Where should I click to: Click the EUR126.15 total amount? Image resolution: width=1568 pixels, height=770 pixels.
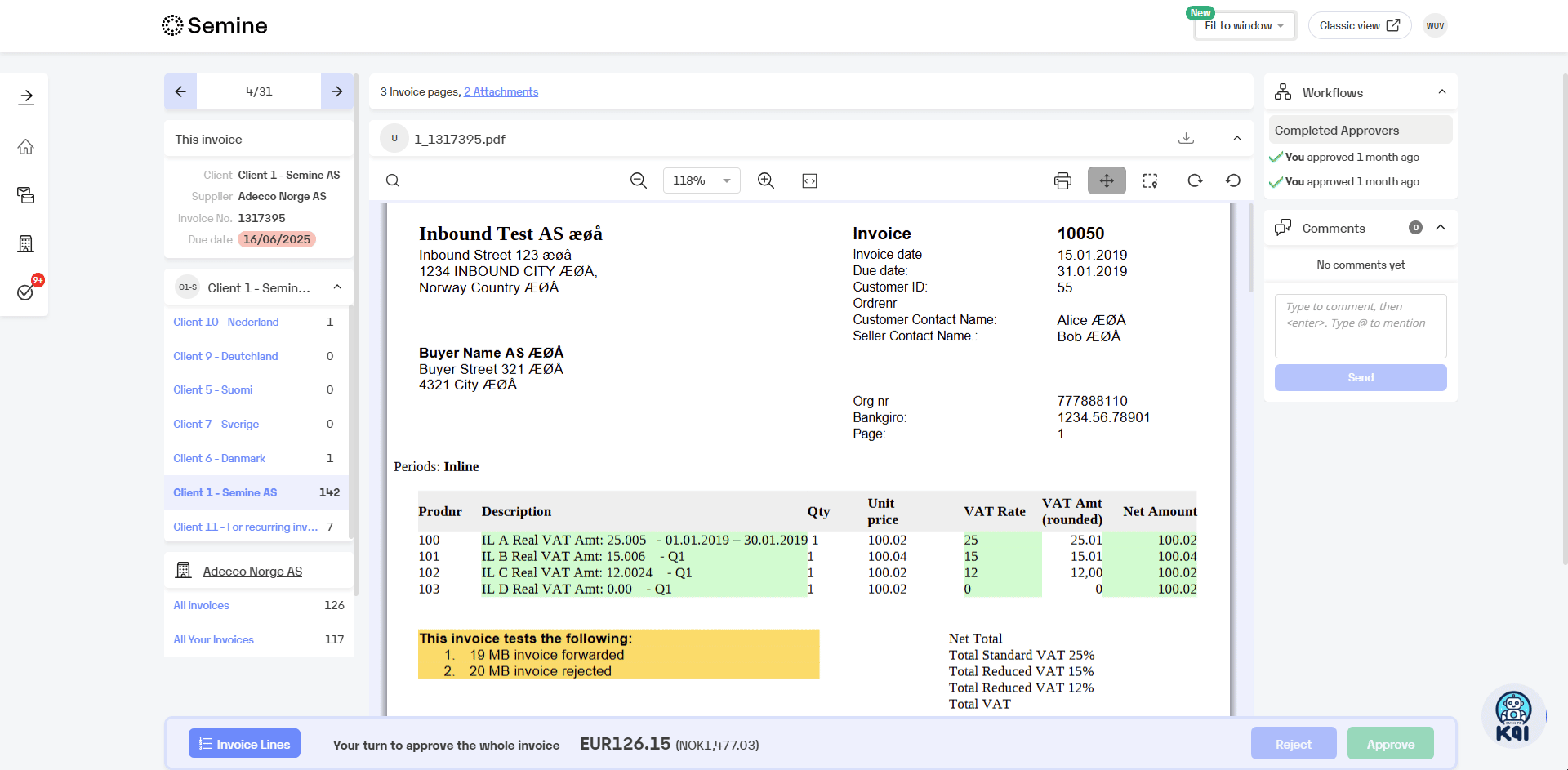pos(625,744)
